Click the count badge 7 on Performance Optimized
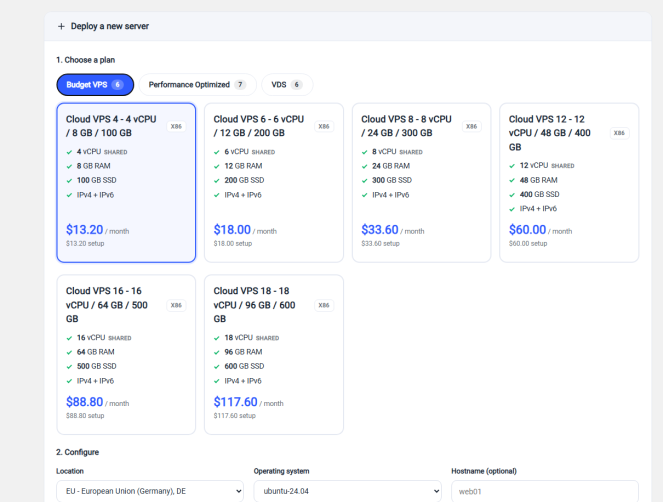 point(240,85)
